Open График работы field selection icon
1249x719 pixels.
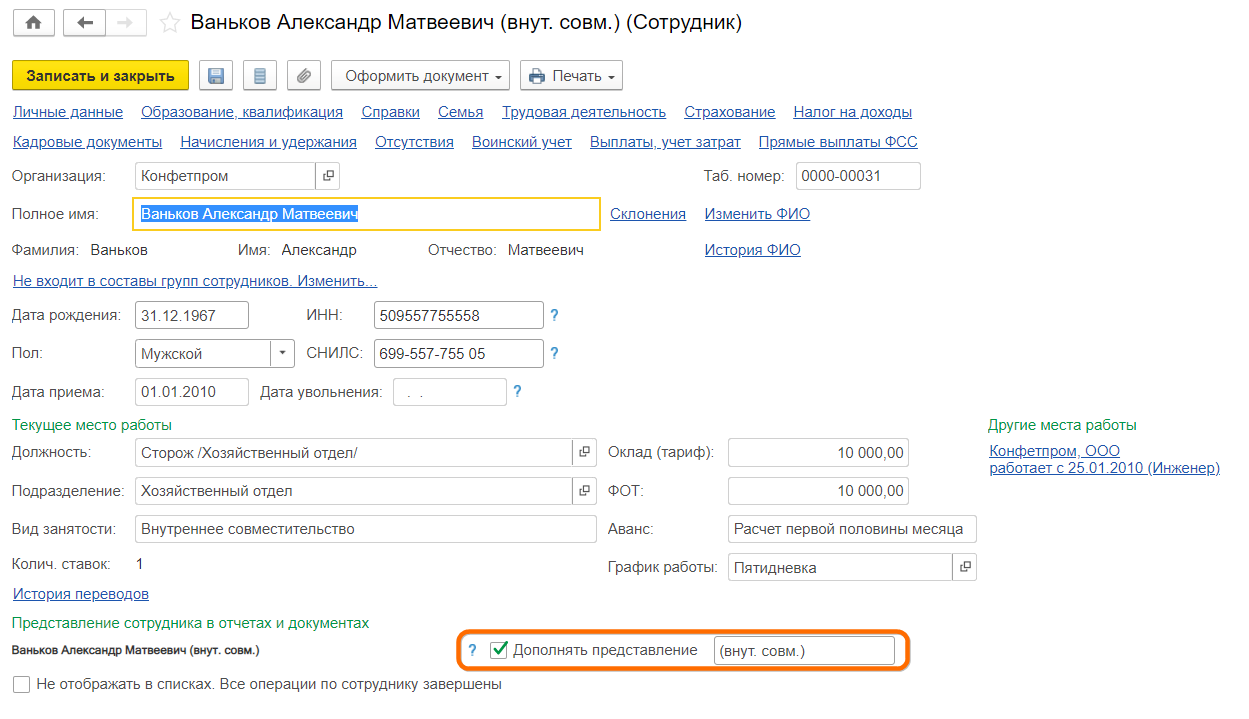(x=964, y=567)
